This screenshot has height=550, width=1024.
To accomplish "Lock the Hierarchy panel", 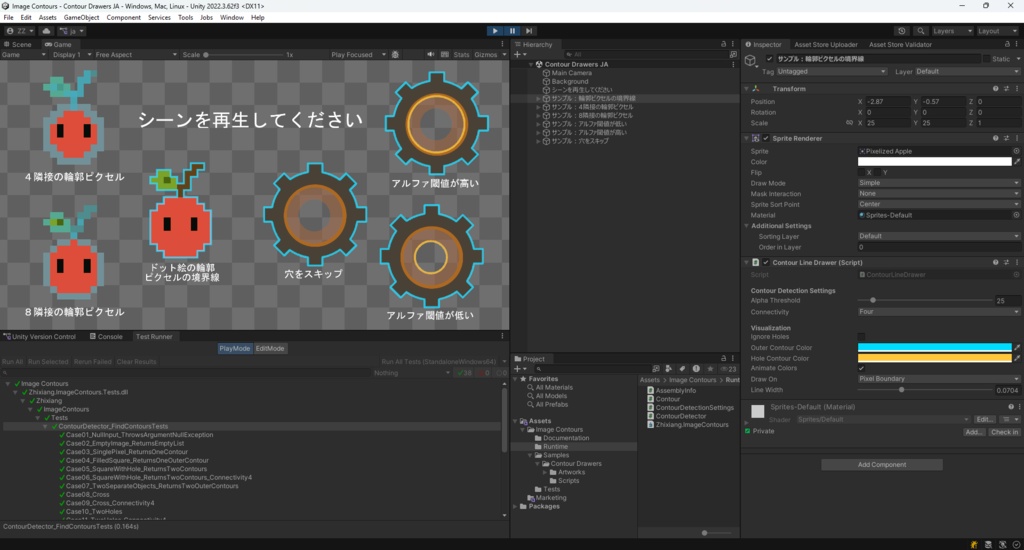I will [723, 44].
